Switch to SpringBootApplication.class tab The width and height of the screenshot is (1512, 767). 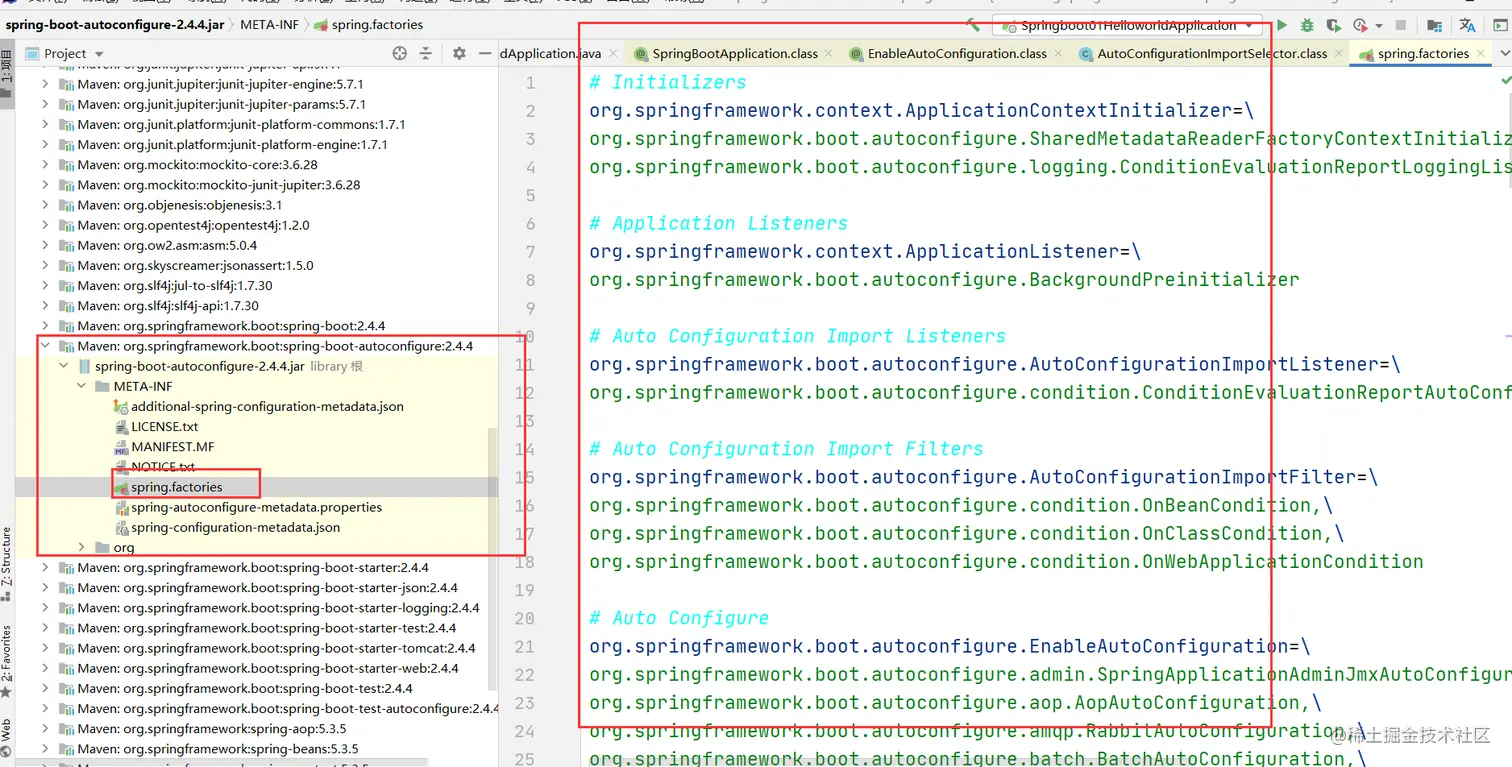click(x=735, y=54)
